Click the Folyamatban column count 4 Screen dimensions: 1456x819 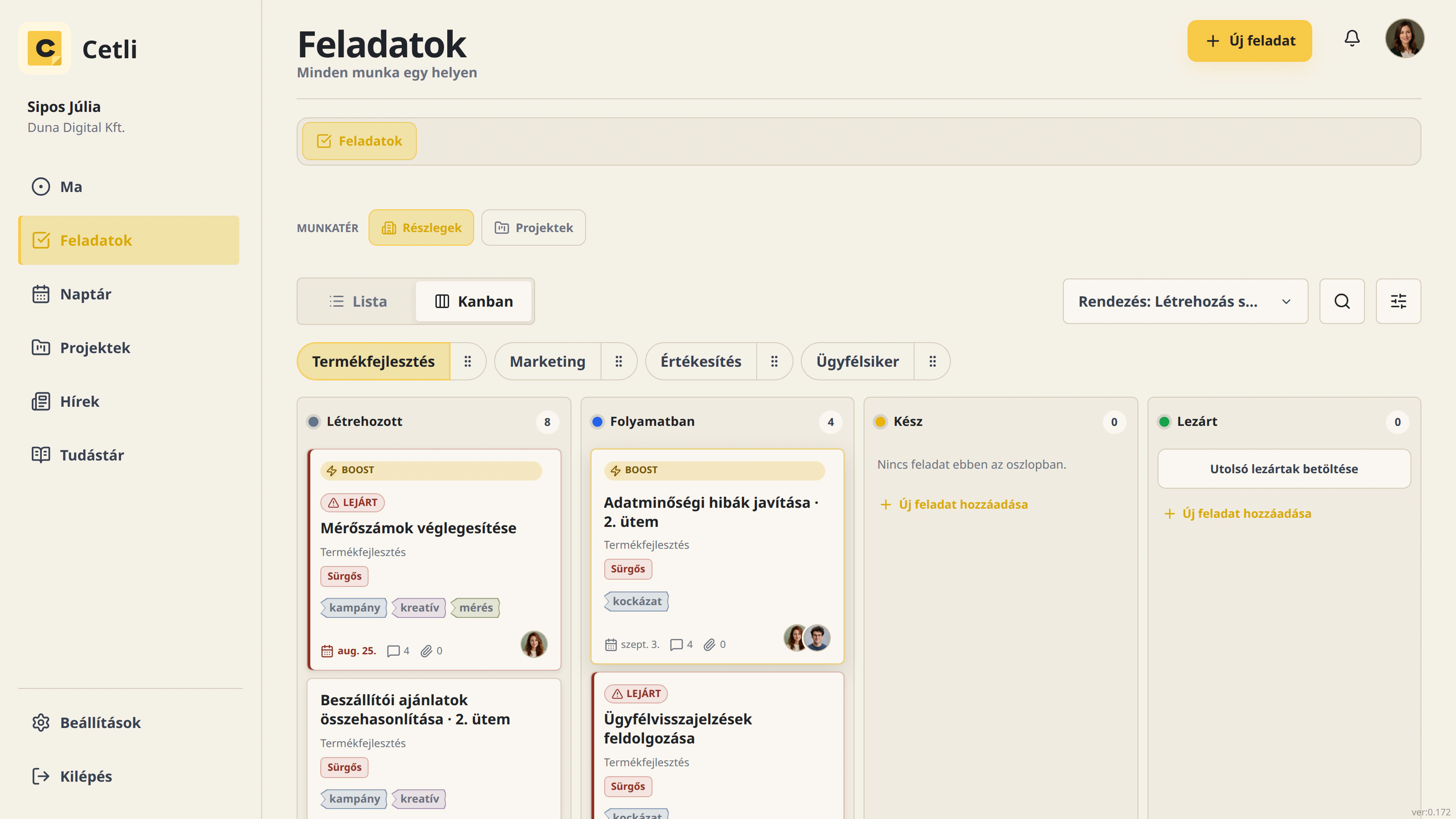(x=830, y=422)
